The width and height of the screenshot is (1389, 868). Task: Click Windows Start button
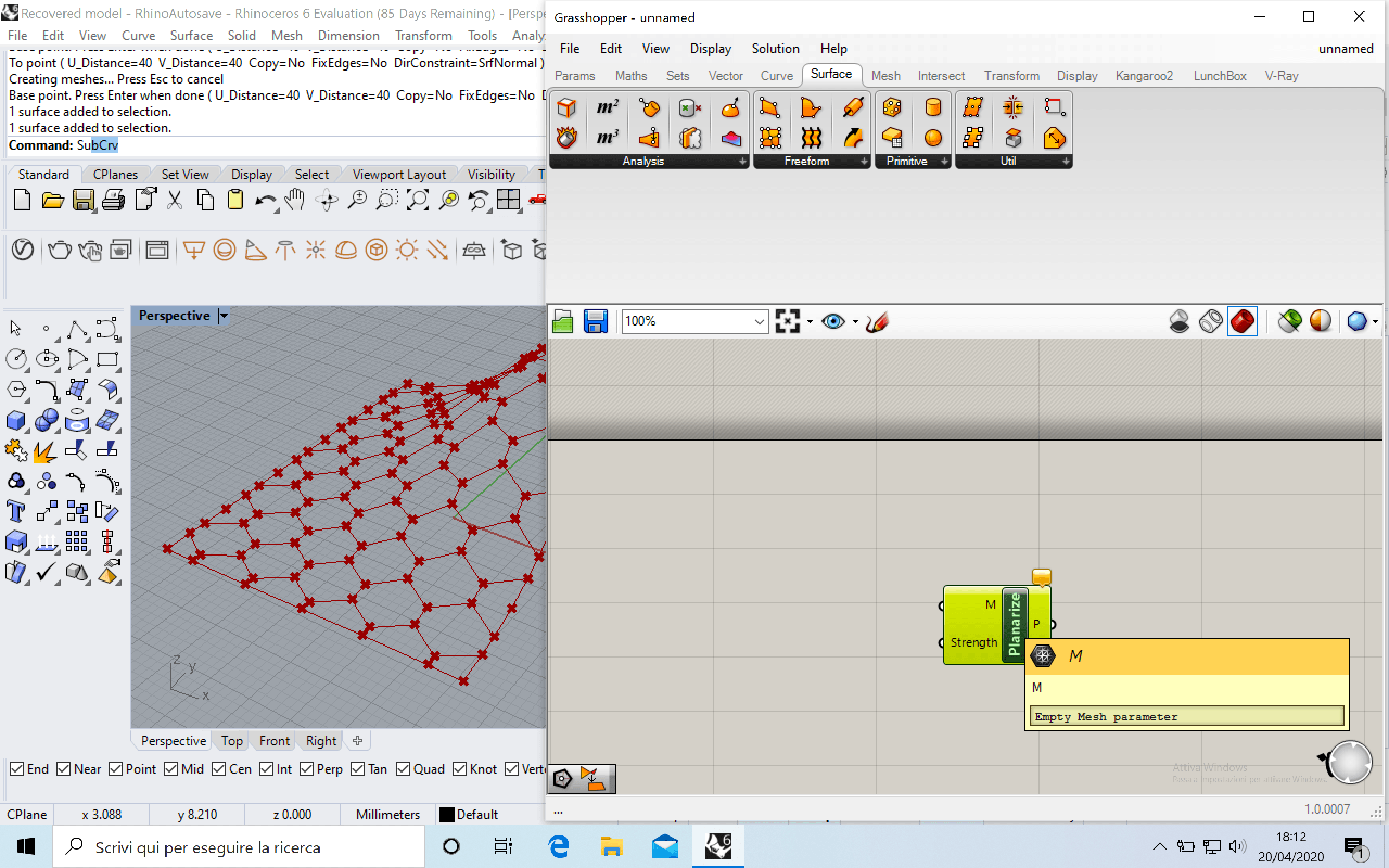click(26, 847)
